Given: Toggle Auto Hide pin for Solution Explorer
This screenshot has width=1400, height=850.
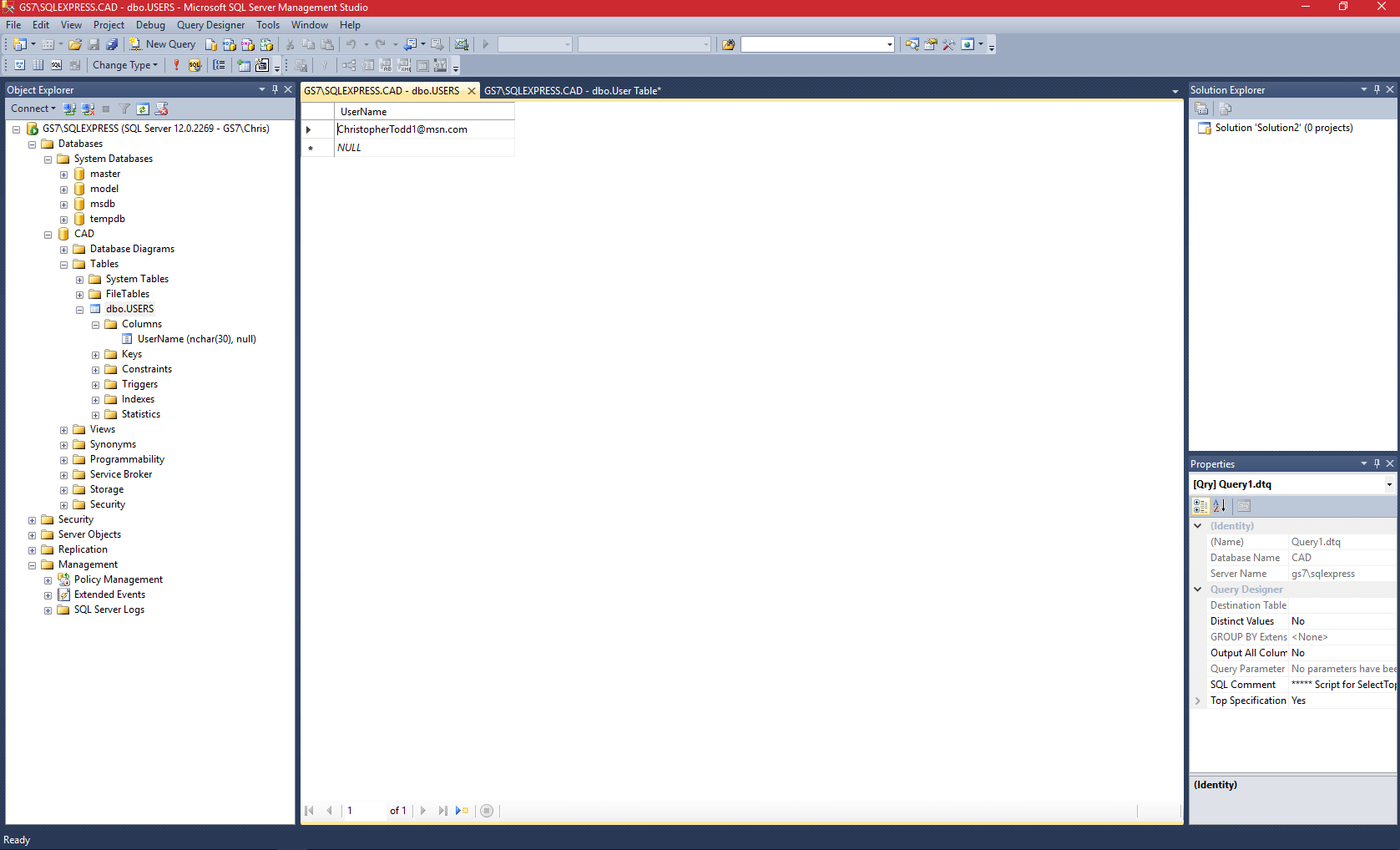Looking at the screenshot, I should (x=1377, y=89).
